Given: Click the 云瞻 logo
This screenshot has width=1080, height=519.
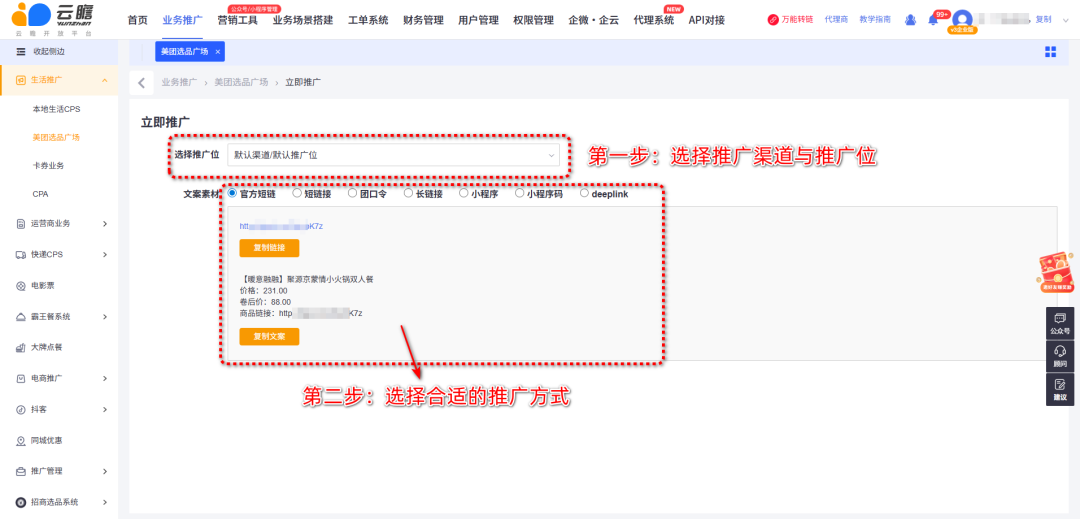Looking at the screenshot, I should (54, 19).
